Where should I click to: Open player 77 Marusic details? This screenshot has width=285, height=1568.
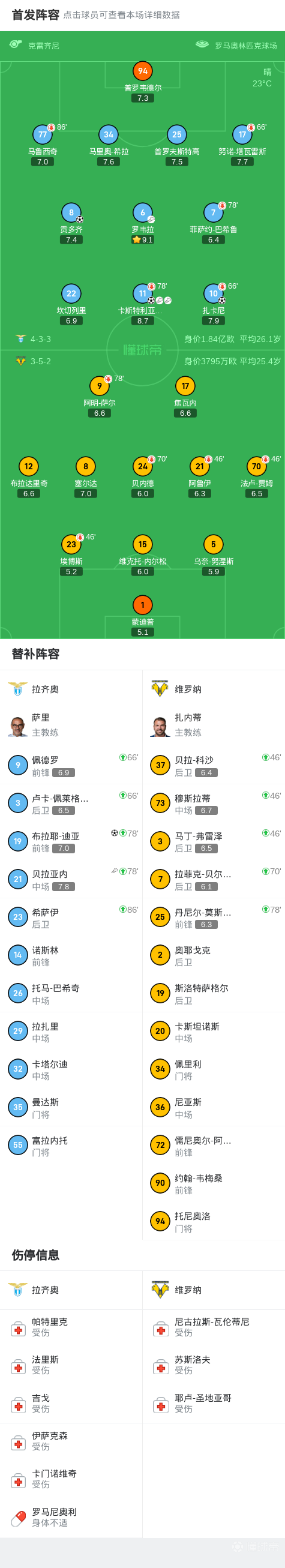(x=43, y=134)
